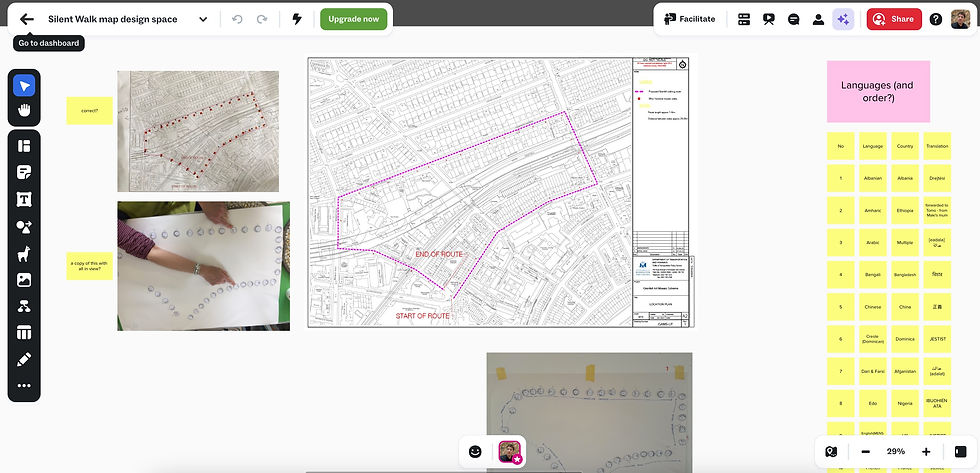The width and height of the screenshot is (980, 473).
Task: Redo the last action
Action: click(x=262, y=19)
